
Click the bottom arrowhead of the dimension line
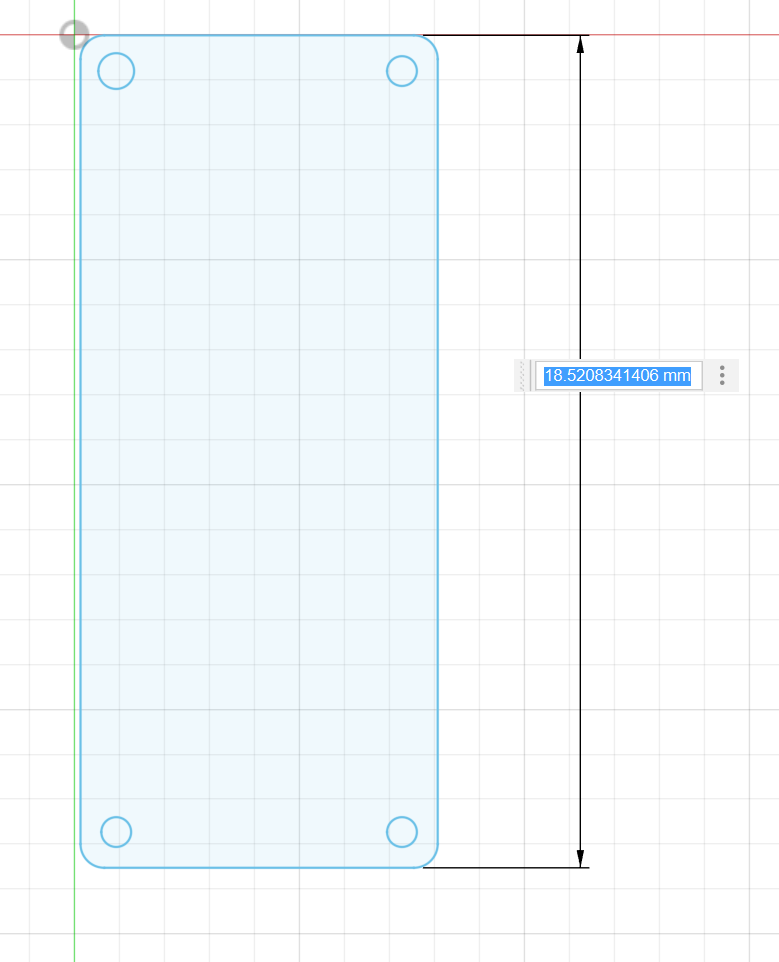coord(580,858)
